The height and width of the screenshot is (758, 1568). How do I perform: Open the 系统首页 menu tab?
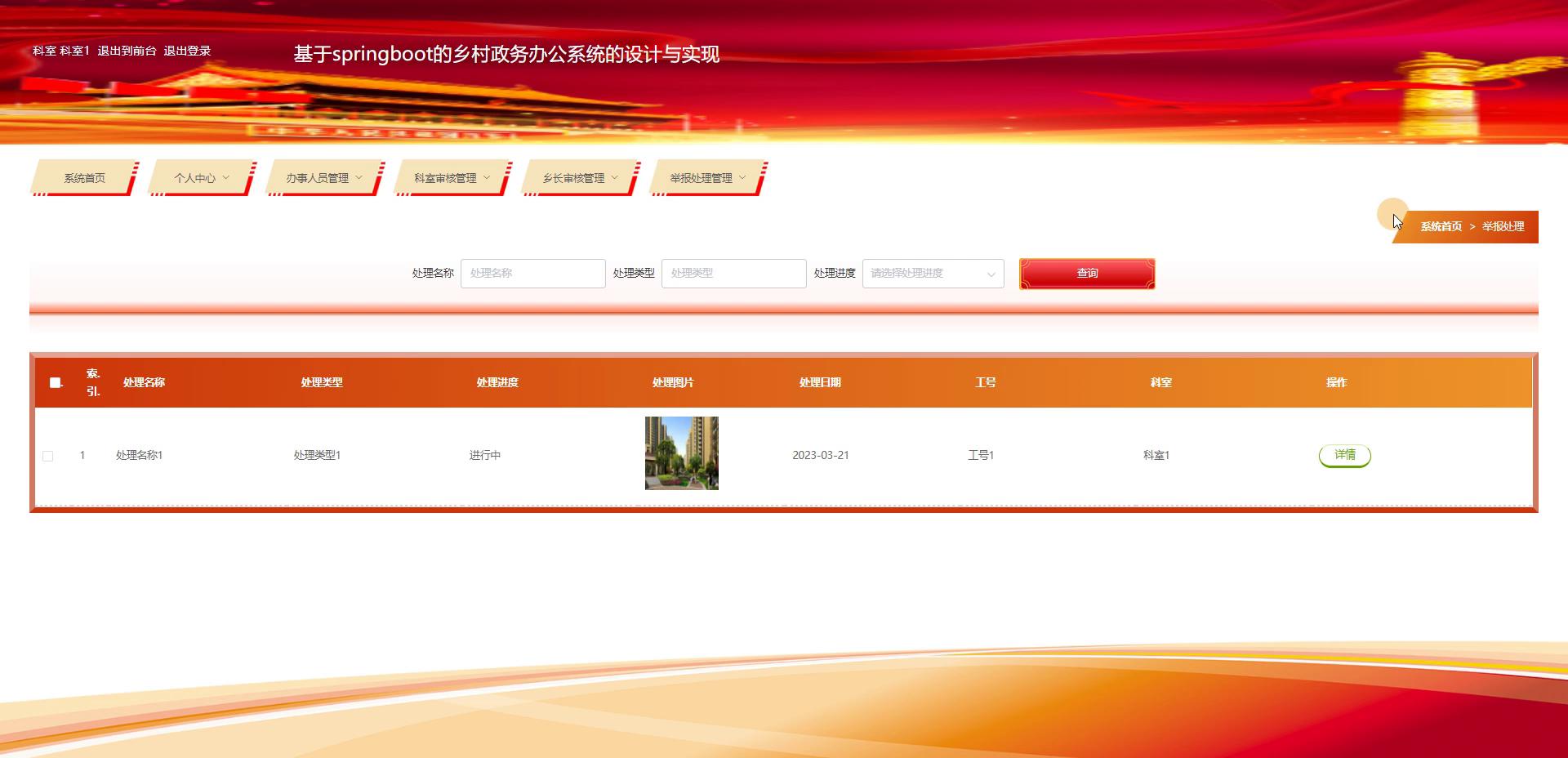click(x=84, y=178)
